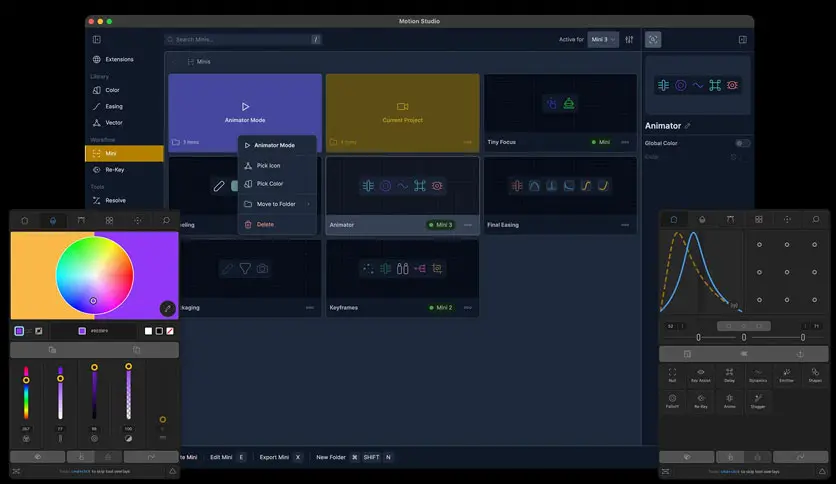Click the easing curve graph

(x=701, y=272)
